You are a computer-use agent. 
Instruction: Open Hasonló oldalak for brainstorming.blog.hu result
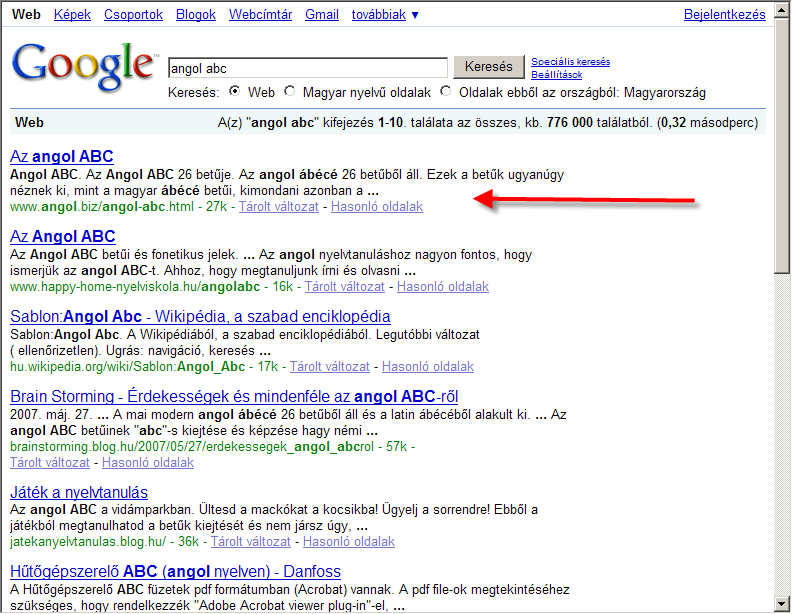tap(148, 463)
